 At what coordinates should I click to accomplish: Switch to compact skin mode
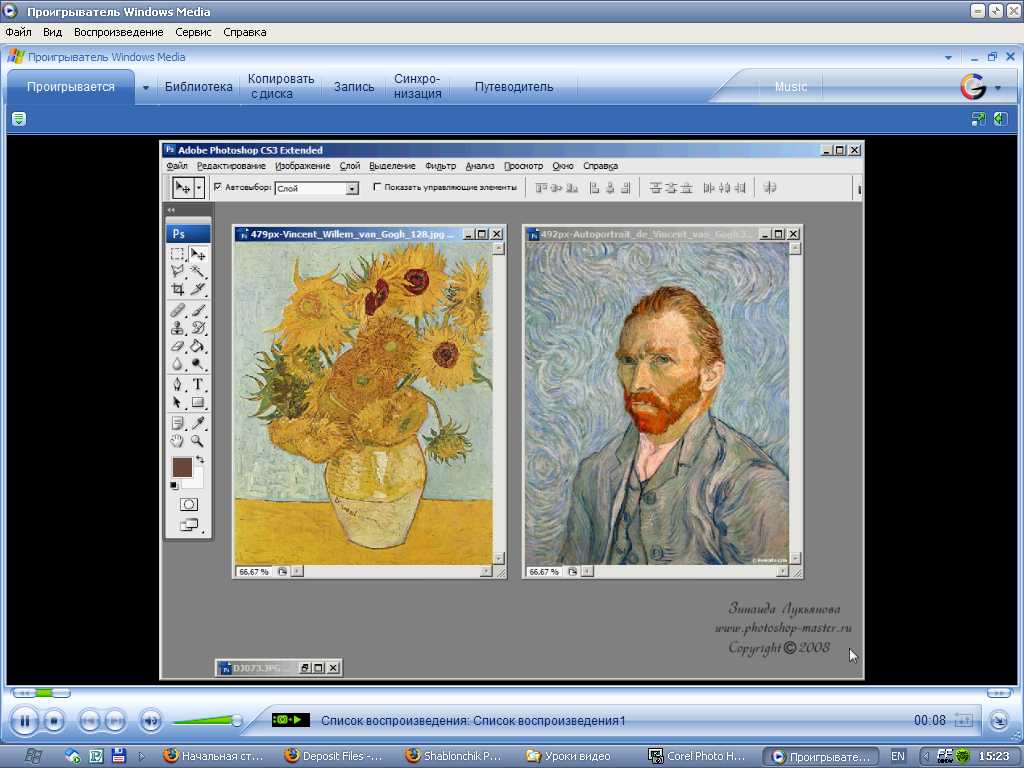click(x=999, y=721)
